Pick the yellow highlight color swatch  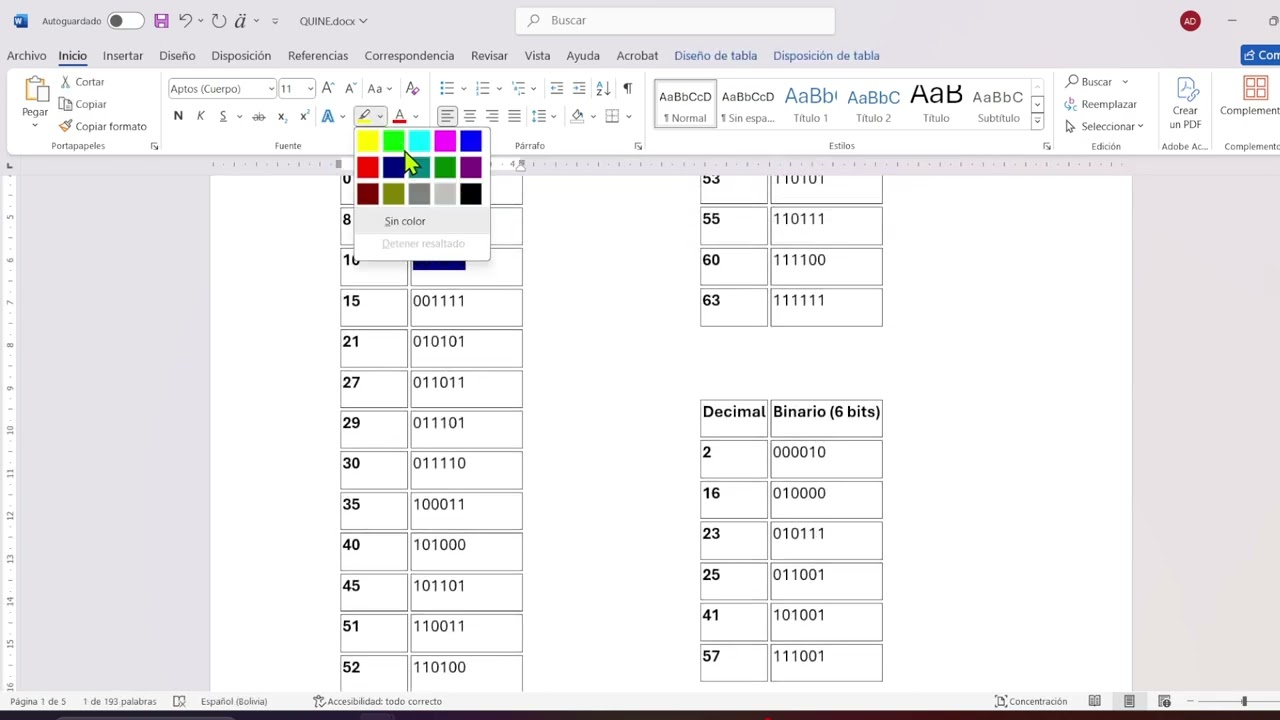368,143
